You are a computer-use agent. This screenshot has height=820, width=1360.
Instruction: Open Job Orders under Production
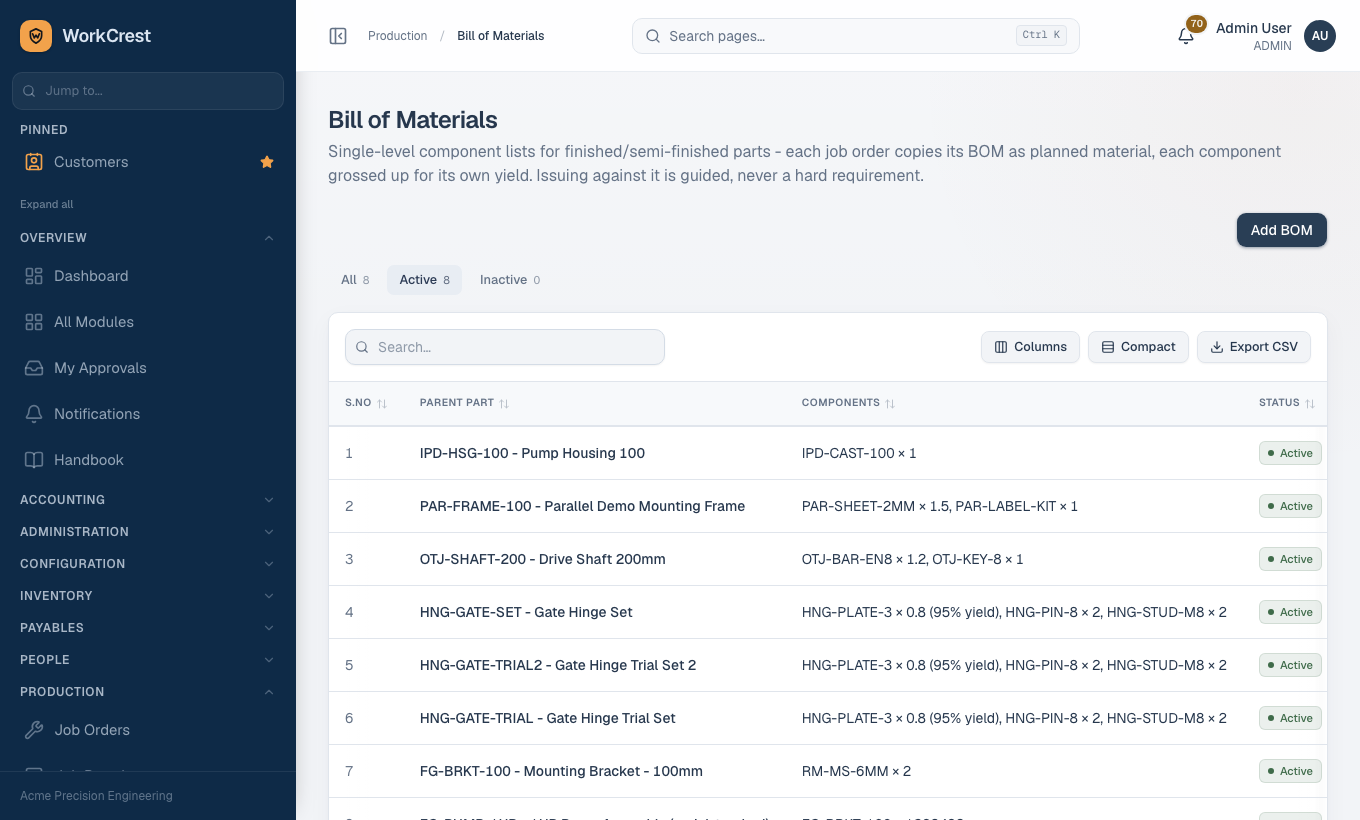click(x=148, y=730)
